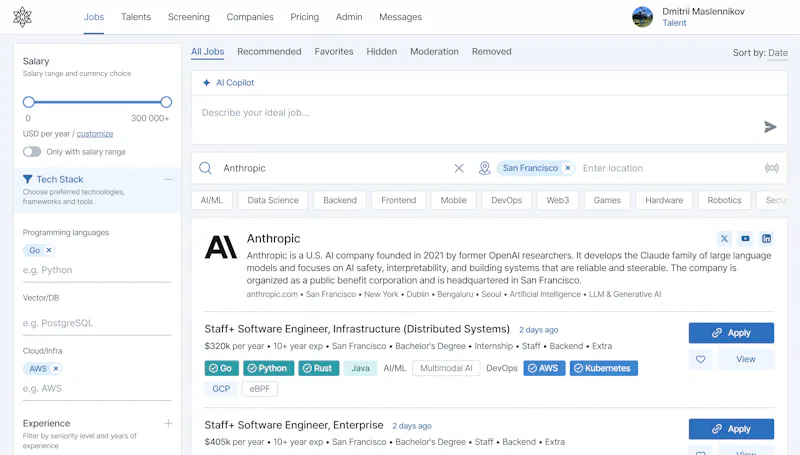Image resolution: width=800 pixels, height=455 pixels.
Task: Filter by Games category chip
Action: pos(607,200)
